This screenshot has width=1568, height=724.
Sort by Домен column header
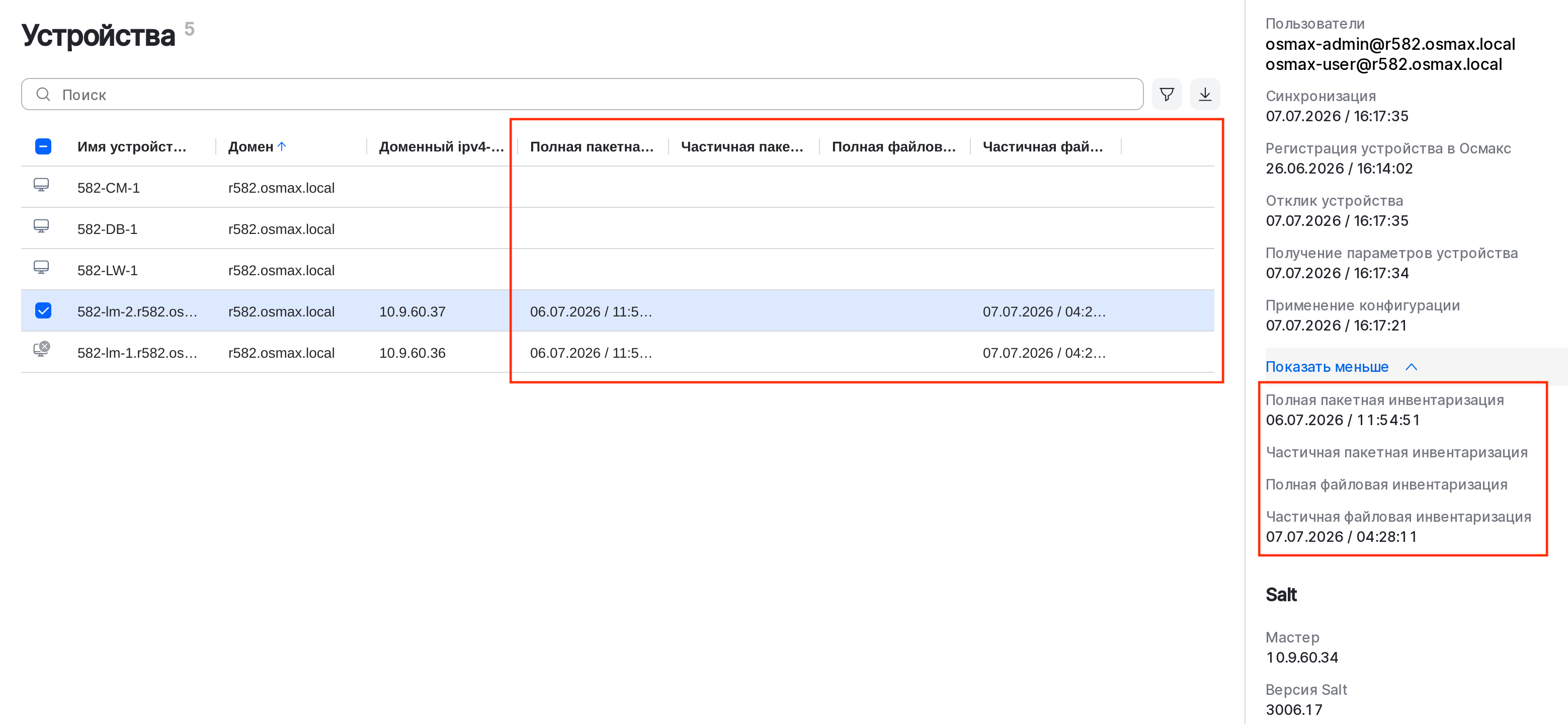point(251,146)
